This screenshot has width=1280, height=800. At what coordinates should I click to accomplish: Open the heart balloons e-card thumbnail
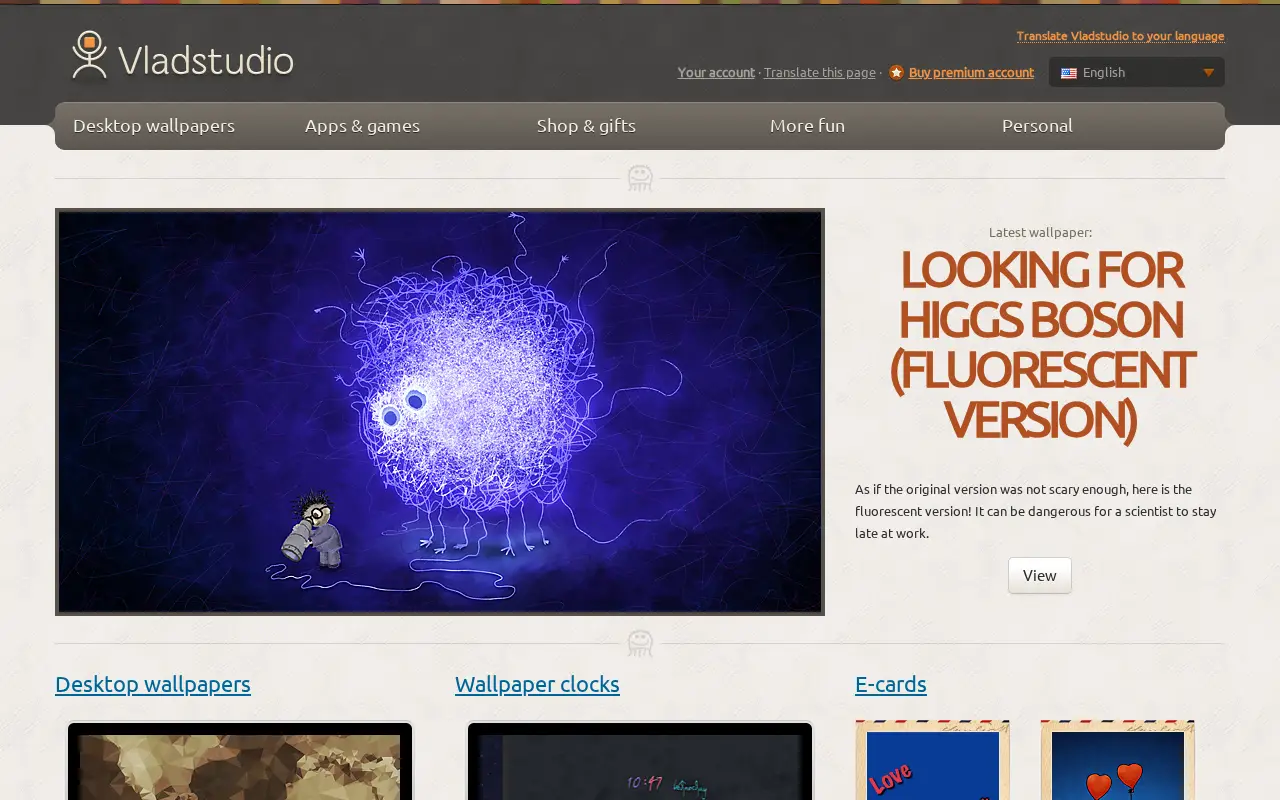1117,760
